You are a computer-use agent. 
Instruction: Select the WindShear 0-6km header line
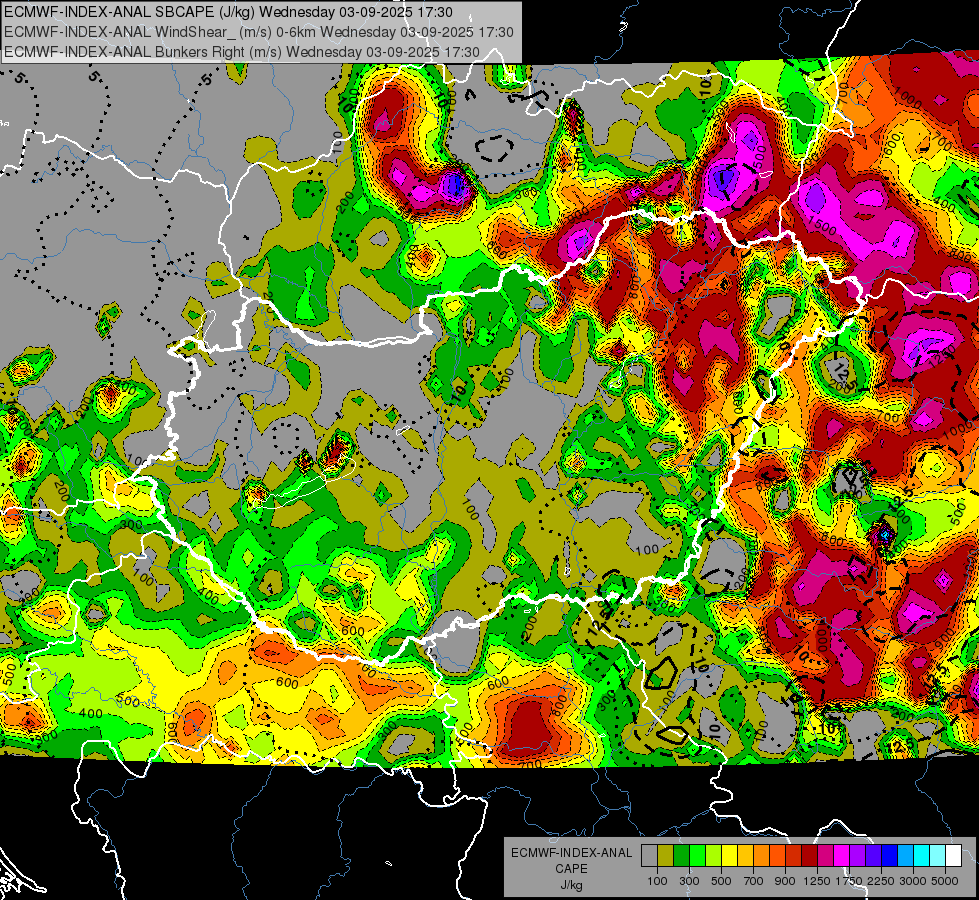[x=258, y=32]
